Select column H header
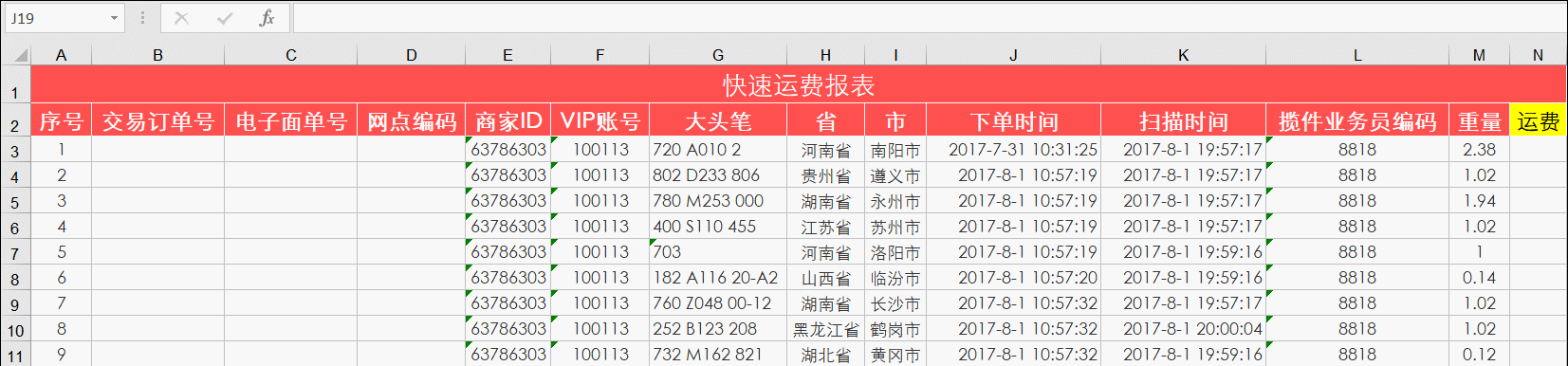This screenshot has height=366, width=1568. 825,55
